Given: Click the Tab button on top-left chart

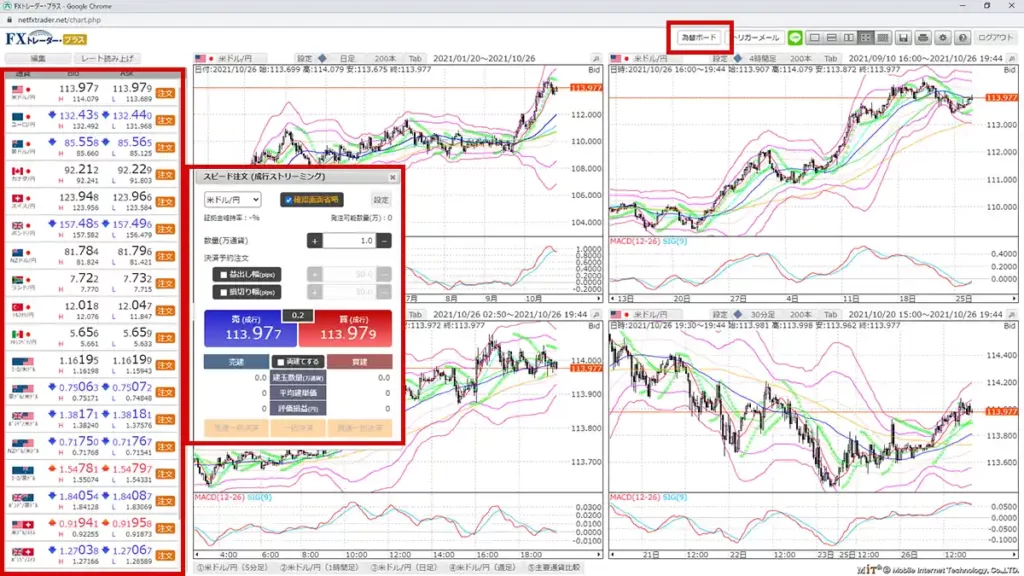Looking at the screenshot, I should 415,58.
